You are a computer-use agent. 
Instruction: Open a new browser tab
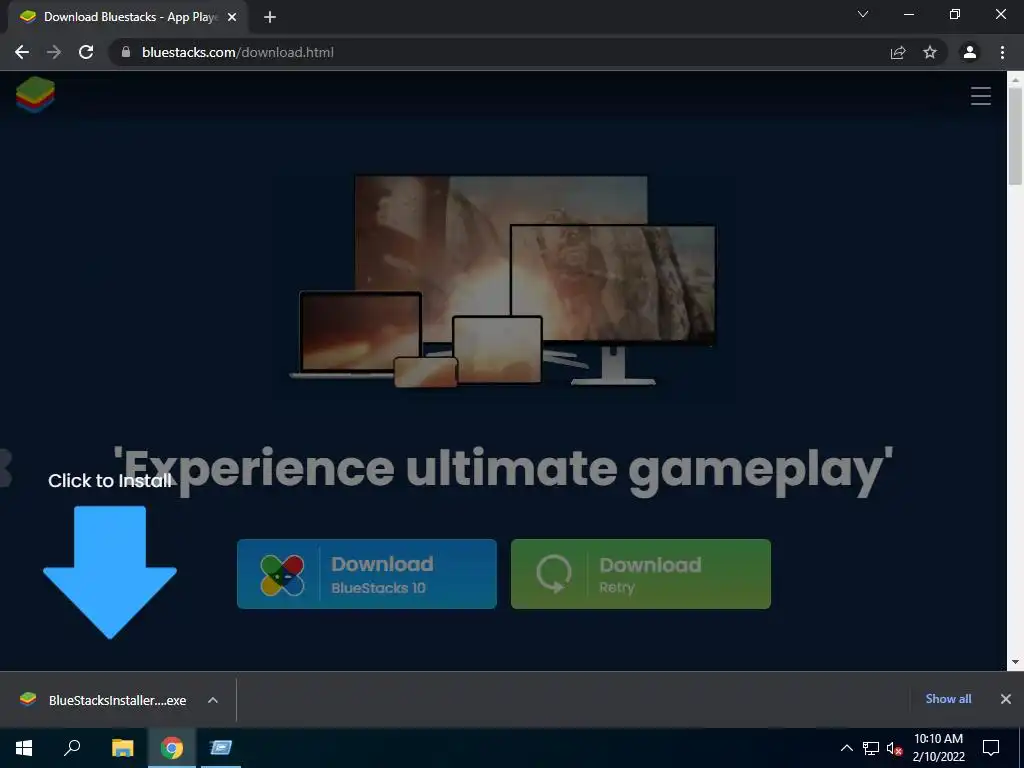[x=270, y=17]
